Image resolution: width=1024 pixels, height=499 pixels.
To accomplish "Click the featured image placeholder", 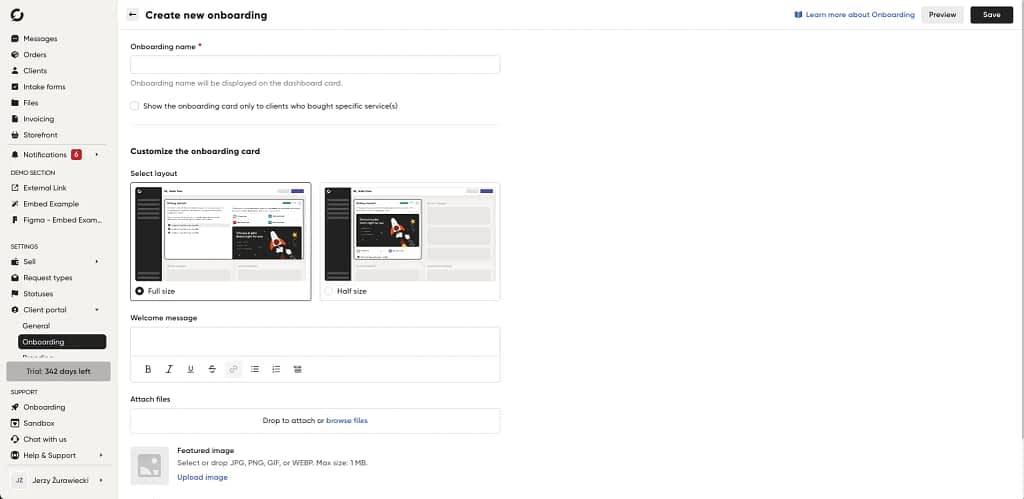I will pyautogui.click(x=150, y=466).
